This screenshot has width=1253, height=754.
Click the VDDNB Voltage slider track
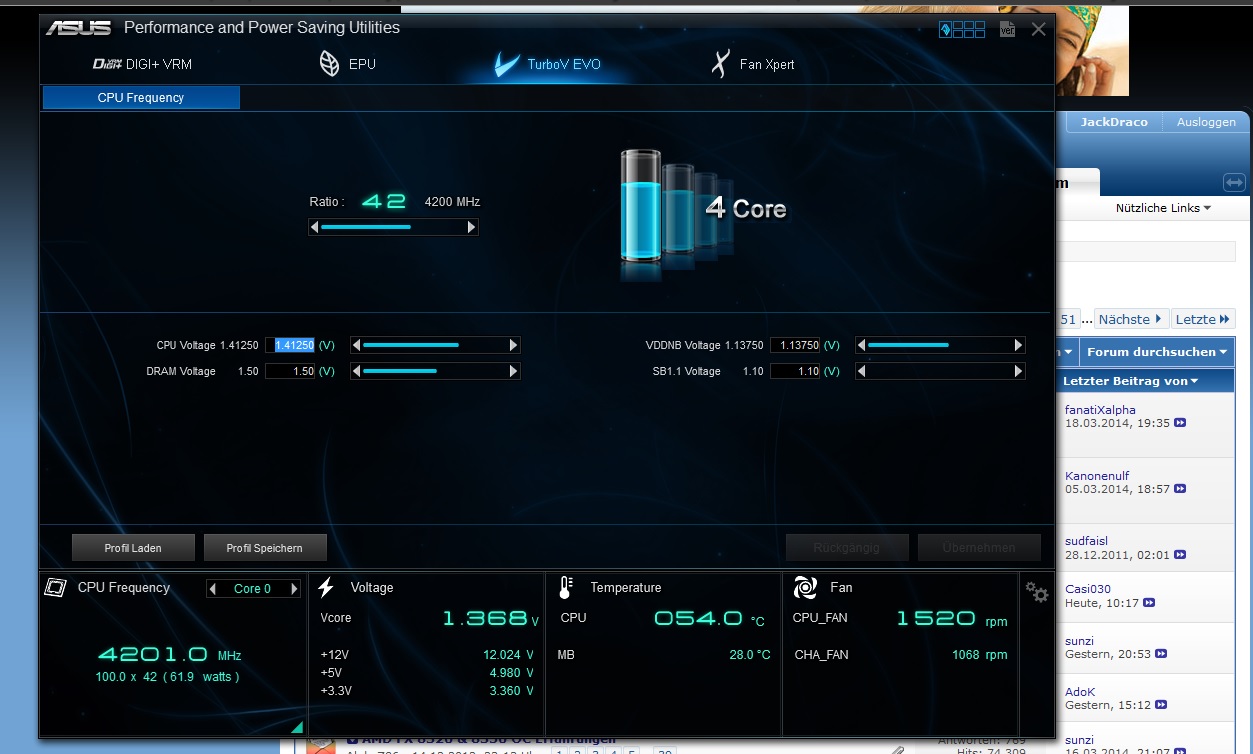941,345
